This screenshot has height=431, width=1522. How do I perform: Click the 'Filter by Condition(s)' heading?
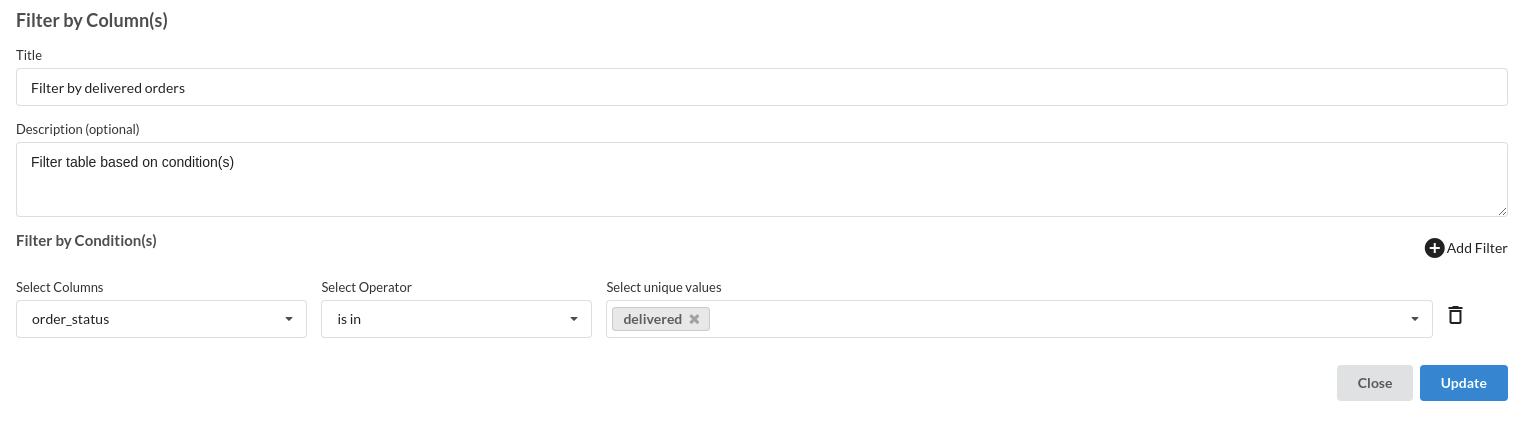click(86, 241)
